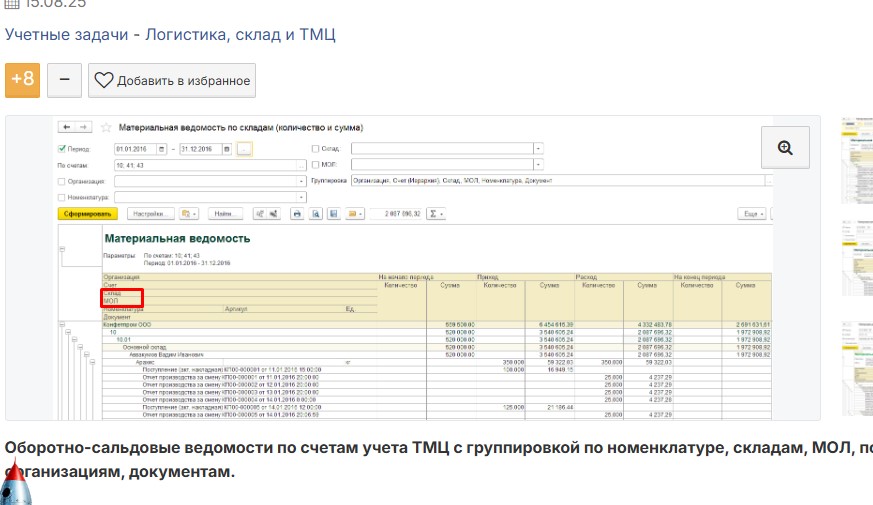The image size is (873, 505).
Task: Click the Расход column header
Action: coord(586,277)
